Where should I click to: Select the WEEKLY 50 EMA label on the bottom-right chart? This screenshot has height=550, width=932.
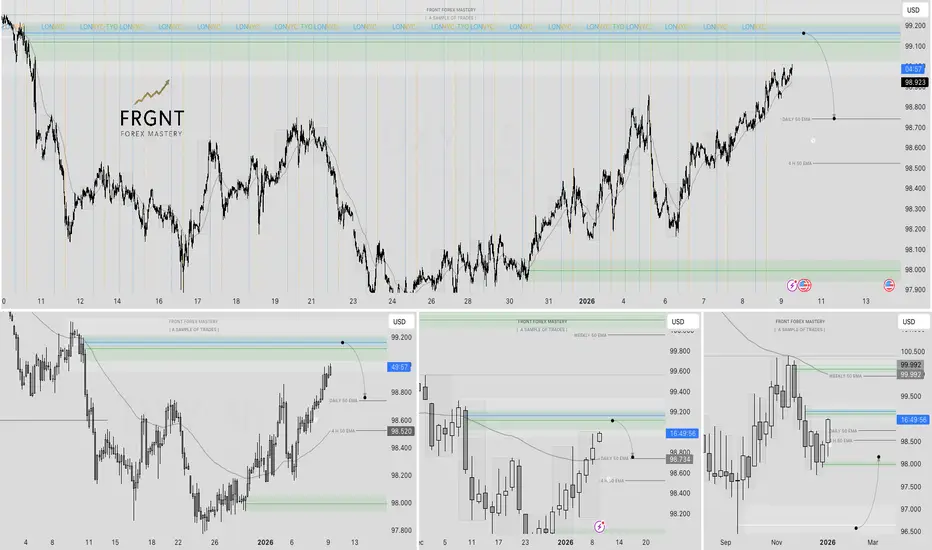tap(845, 376)
